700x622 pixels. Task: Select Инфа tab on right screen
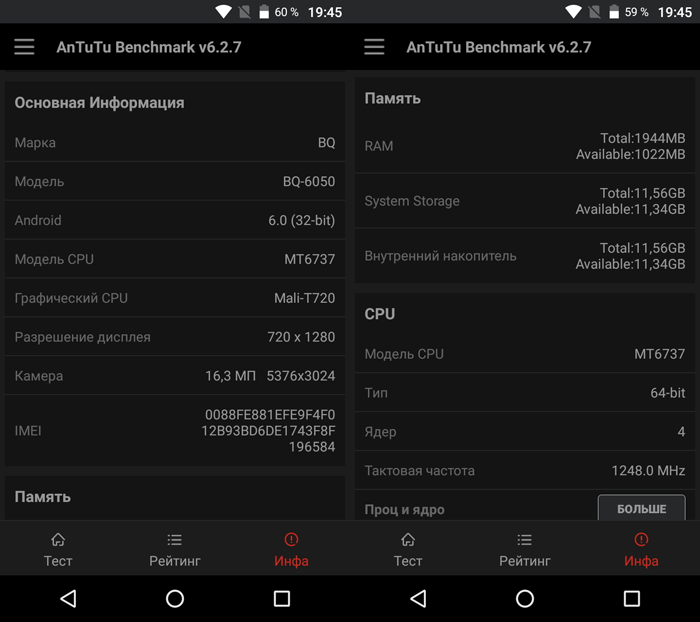(x=641, y=549)
